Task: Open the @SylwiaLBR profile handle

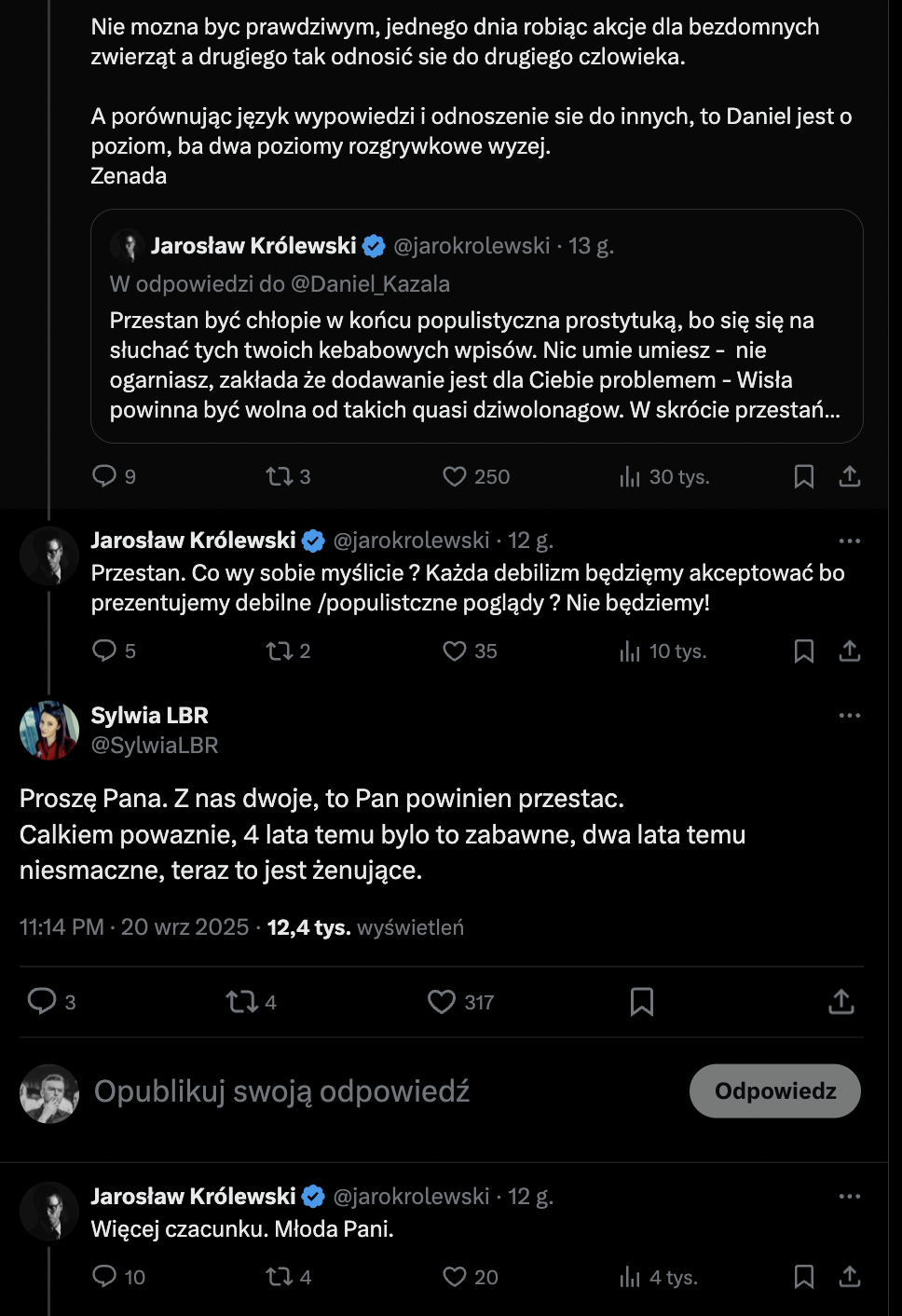Action: click(155, 746)
